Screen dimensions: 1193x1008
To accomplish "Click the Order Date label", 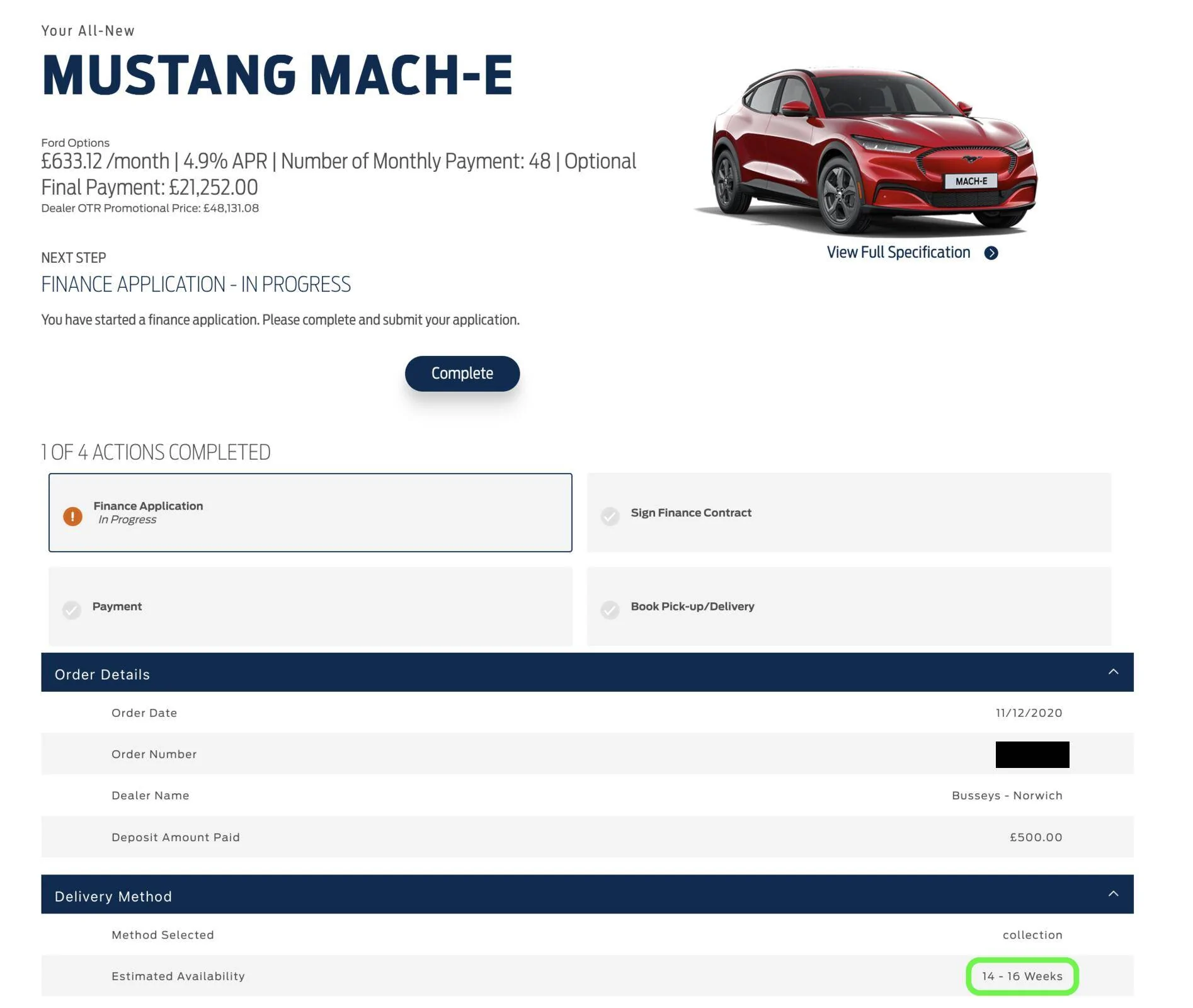I will (144, 713).
